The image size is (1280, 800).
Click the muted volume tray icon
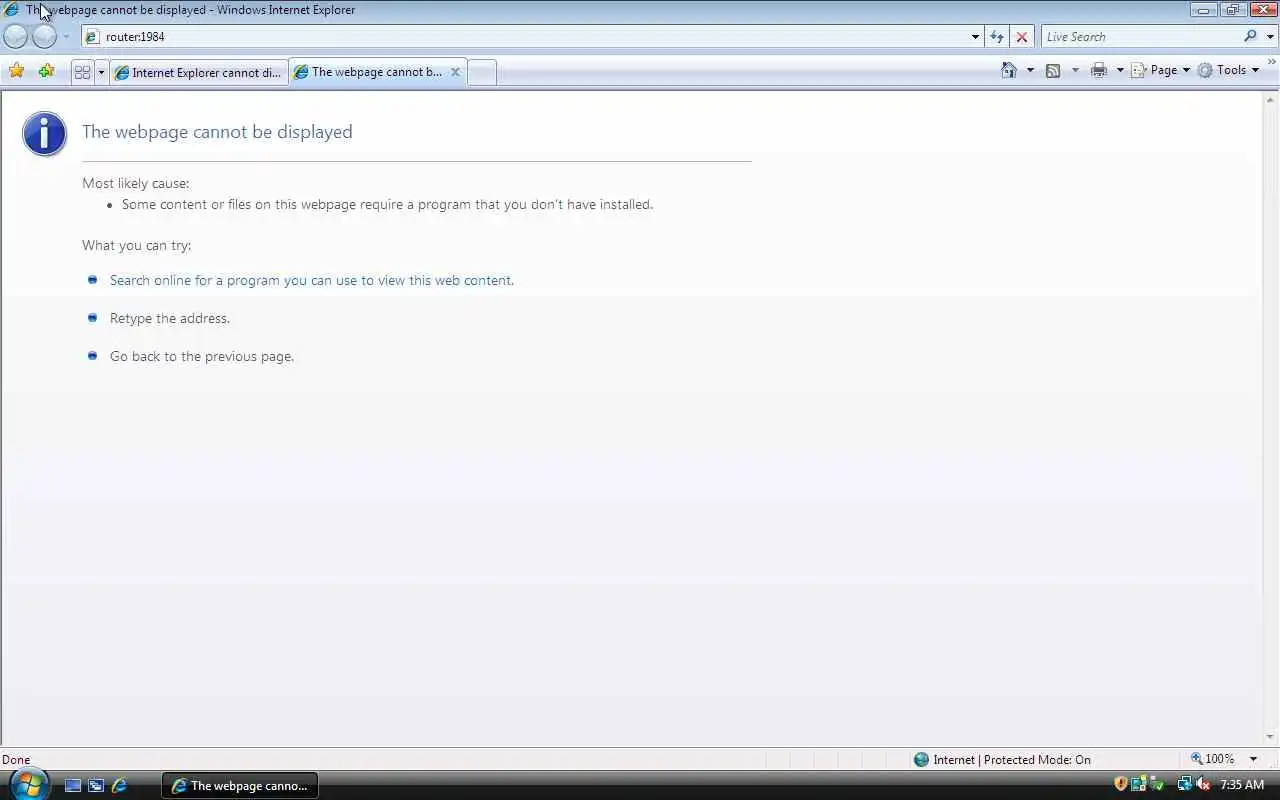1203,784
